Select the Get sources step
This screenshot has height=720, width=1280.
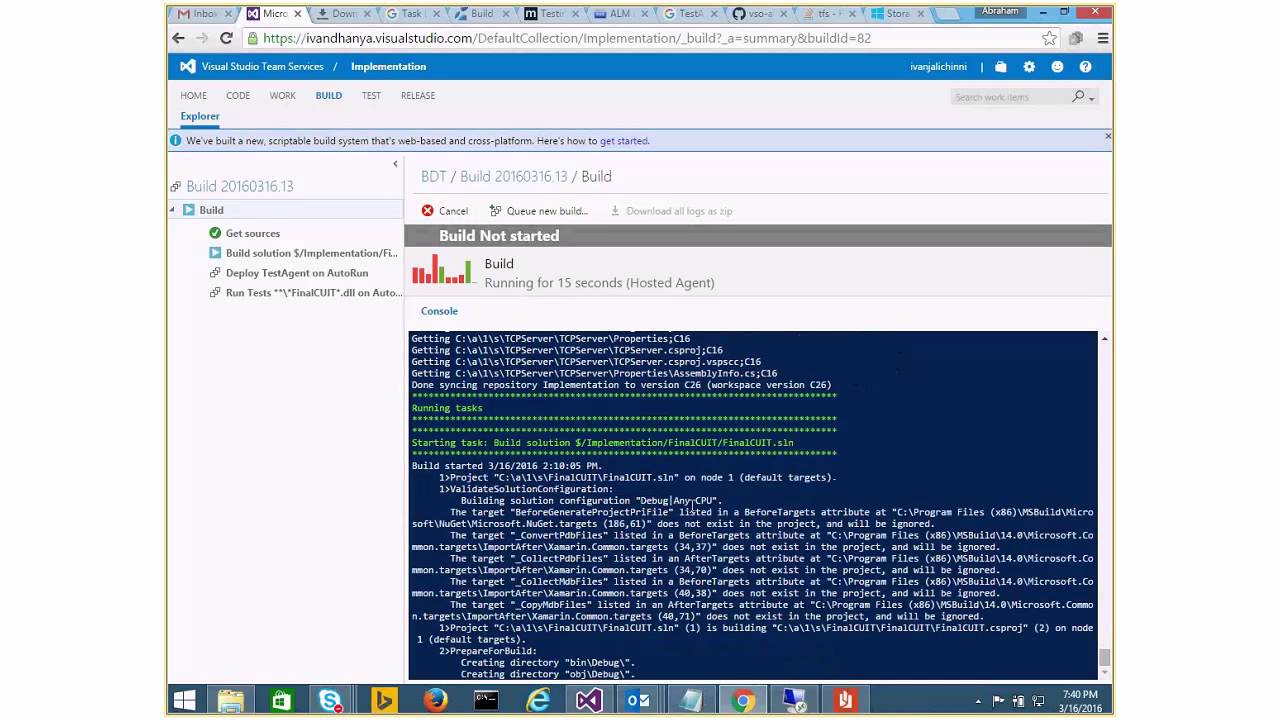[252, 233]
